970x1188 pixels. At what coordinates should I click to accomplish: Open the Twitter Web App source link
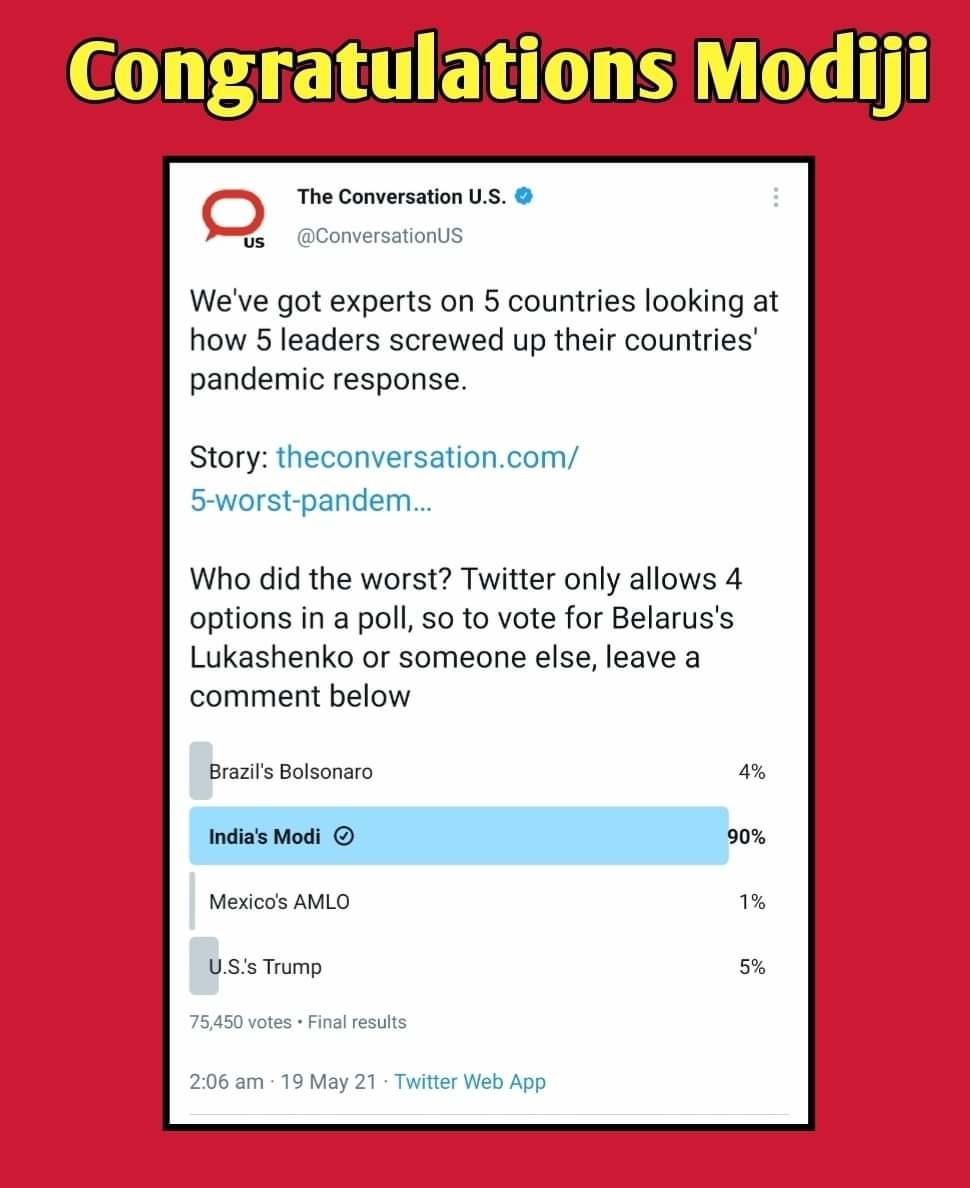[470, 1081]
